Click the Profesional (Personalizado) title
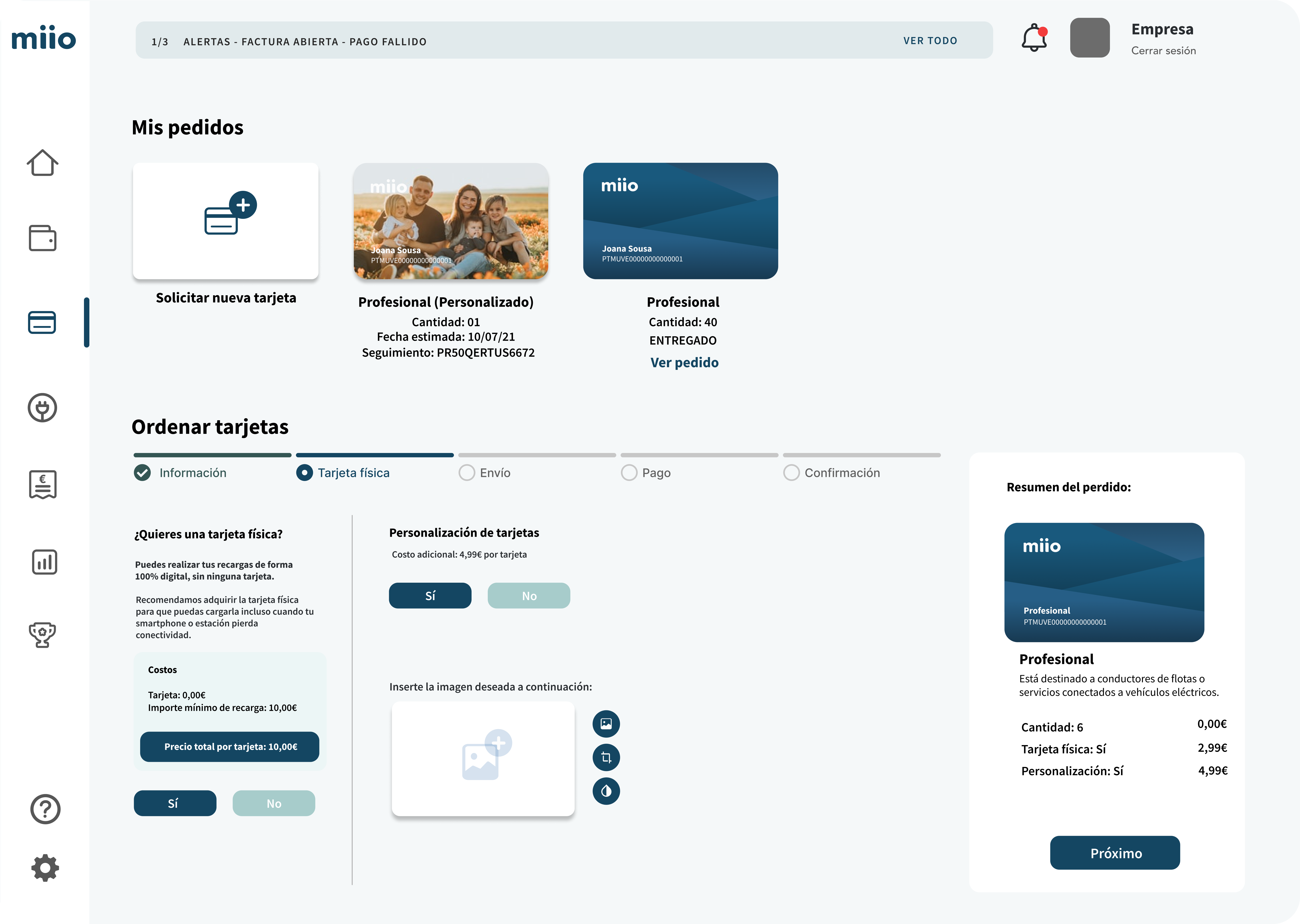 coord(446,302)
